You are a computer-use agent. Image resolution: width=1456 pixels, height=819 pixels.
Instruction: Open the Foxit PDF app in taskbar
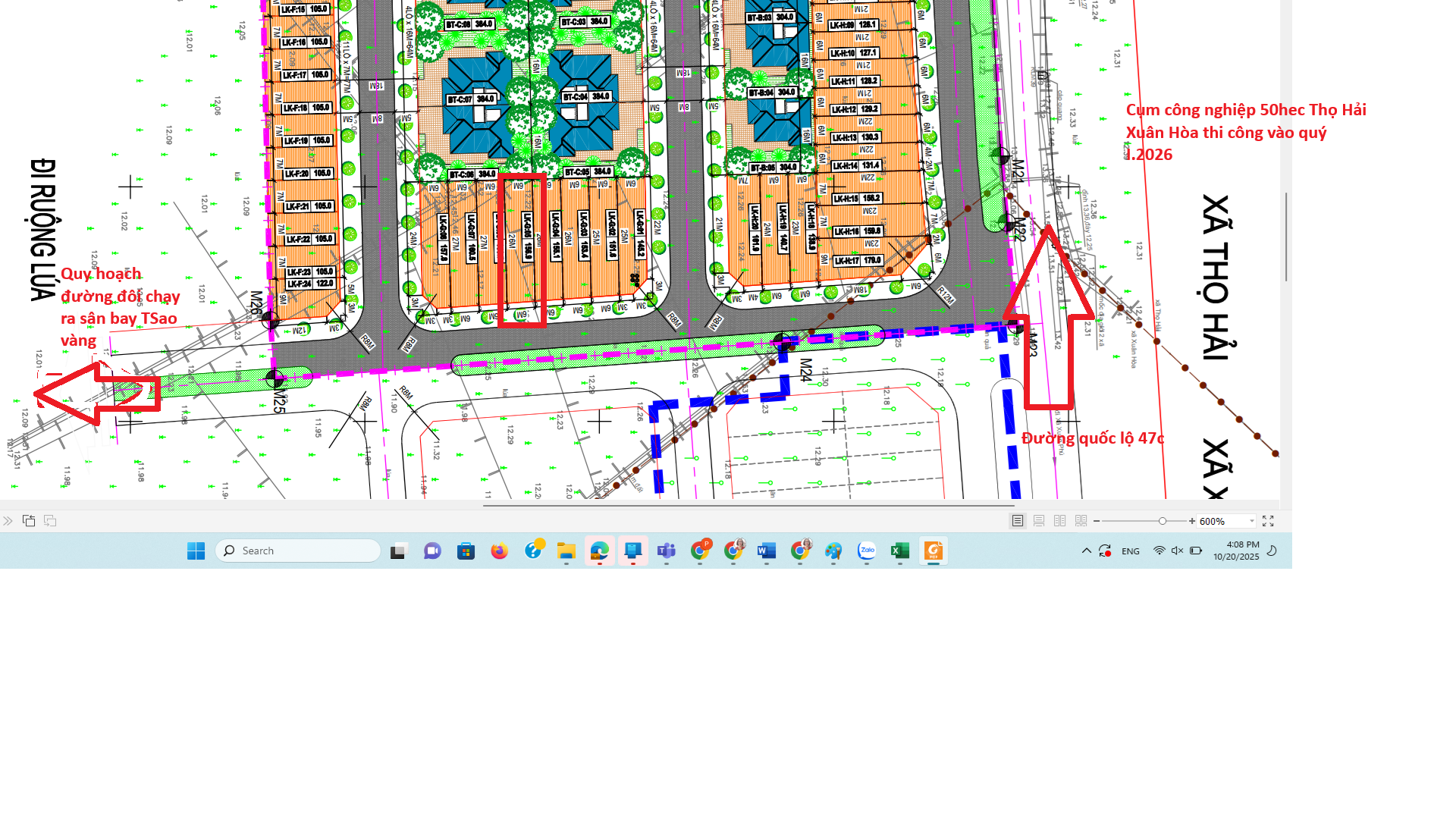[934, 551]
